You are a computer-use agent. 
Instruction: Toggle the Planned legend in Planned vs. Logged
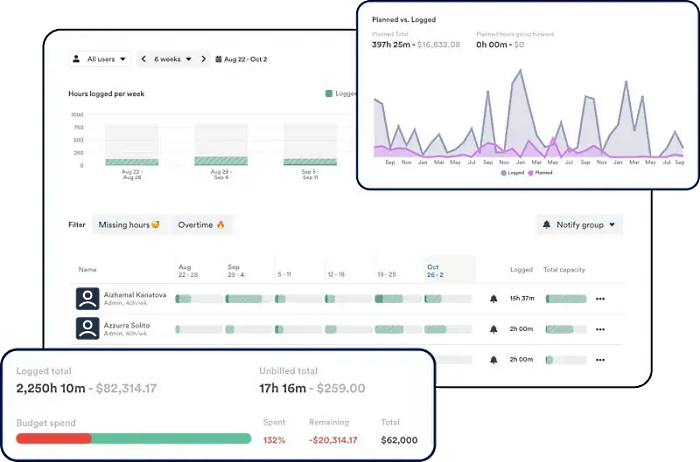[x=540, y=173]
